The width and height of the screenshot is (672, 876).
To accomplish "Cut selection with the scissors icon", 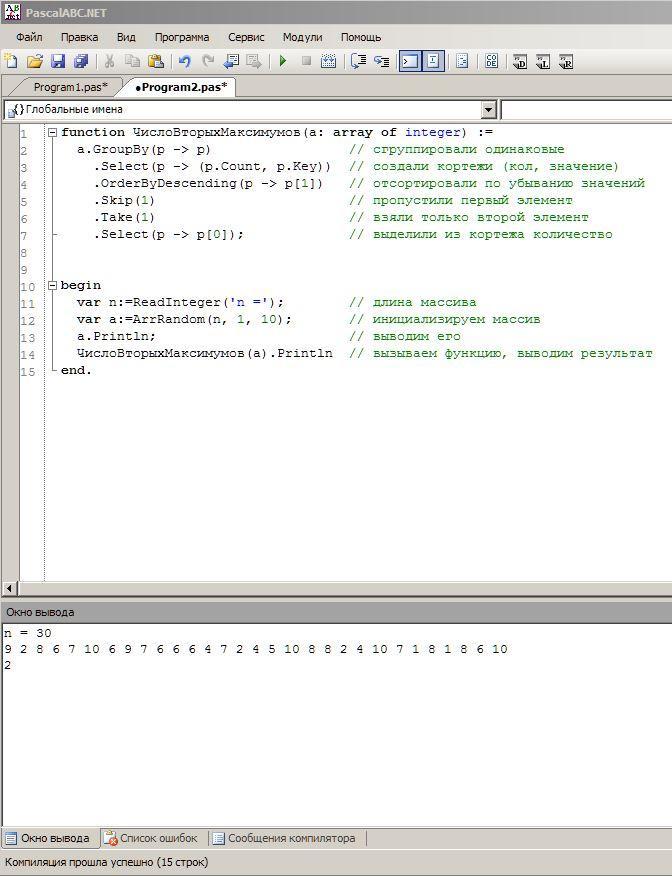I will 110,61.
